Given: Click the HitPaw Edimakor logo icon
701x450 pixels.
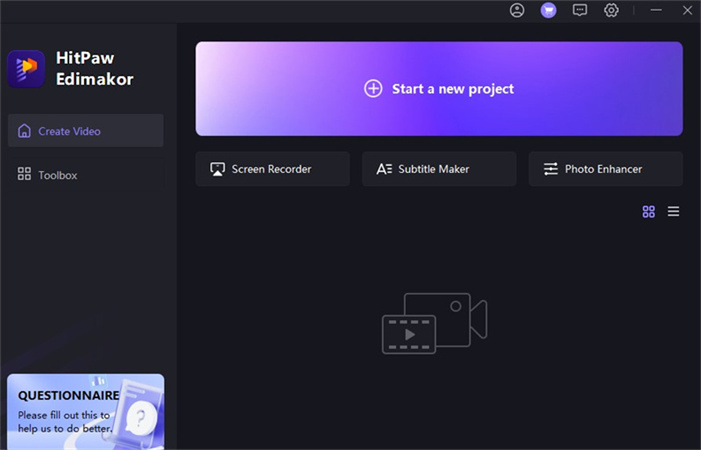Looking at the screenshot, I should (26, 69).
